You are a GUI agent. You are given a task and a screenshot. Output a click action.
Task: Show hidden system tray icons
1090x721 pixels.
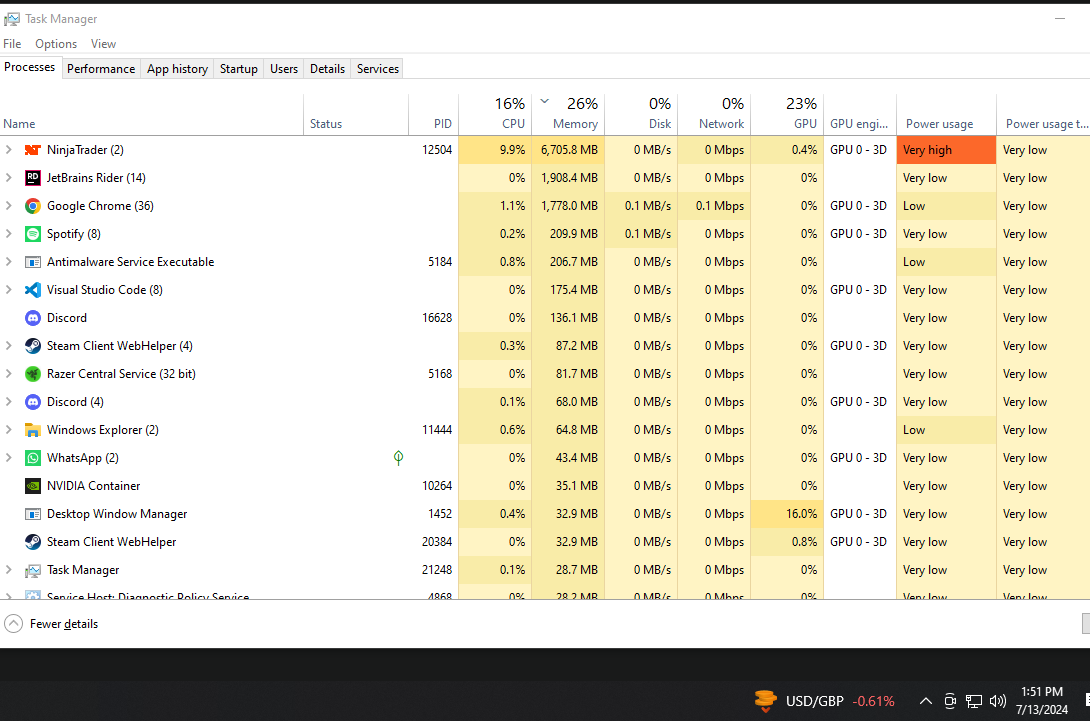[x=925, y=701]
